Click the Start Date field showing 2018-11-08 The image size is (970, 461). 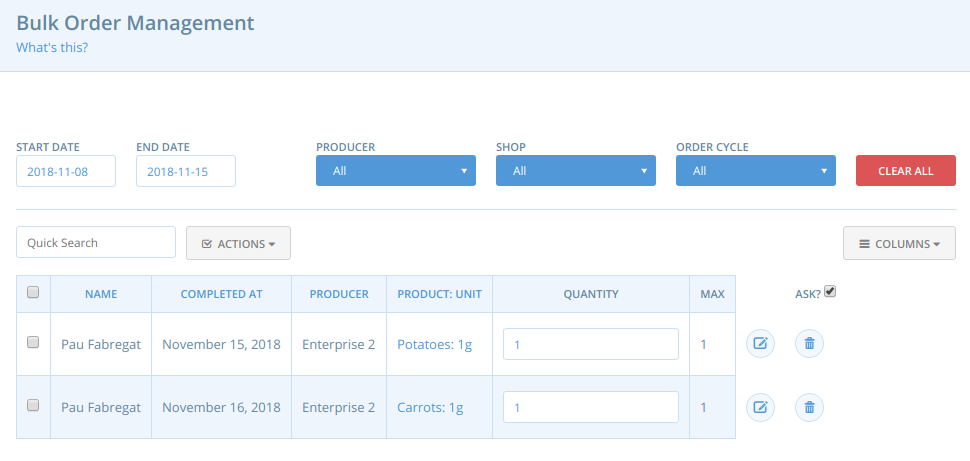coord(66,171)
